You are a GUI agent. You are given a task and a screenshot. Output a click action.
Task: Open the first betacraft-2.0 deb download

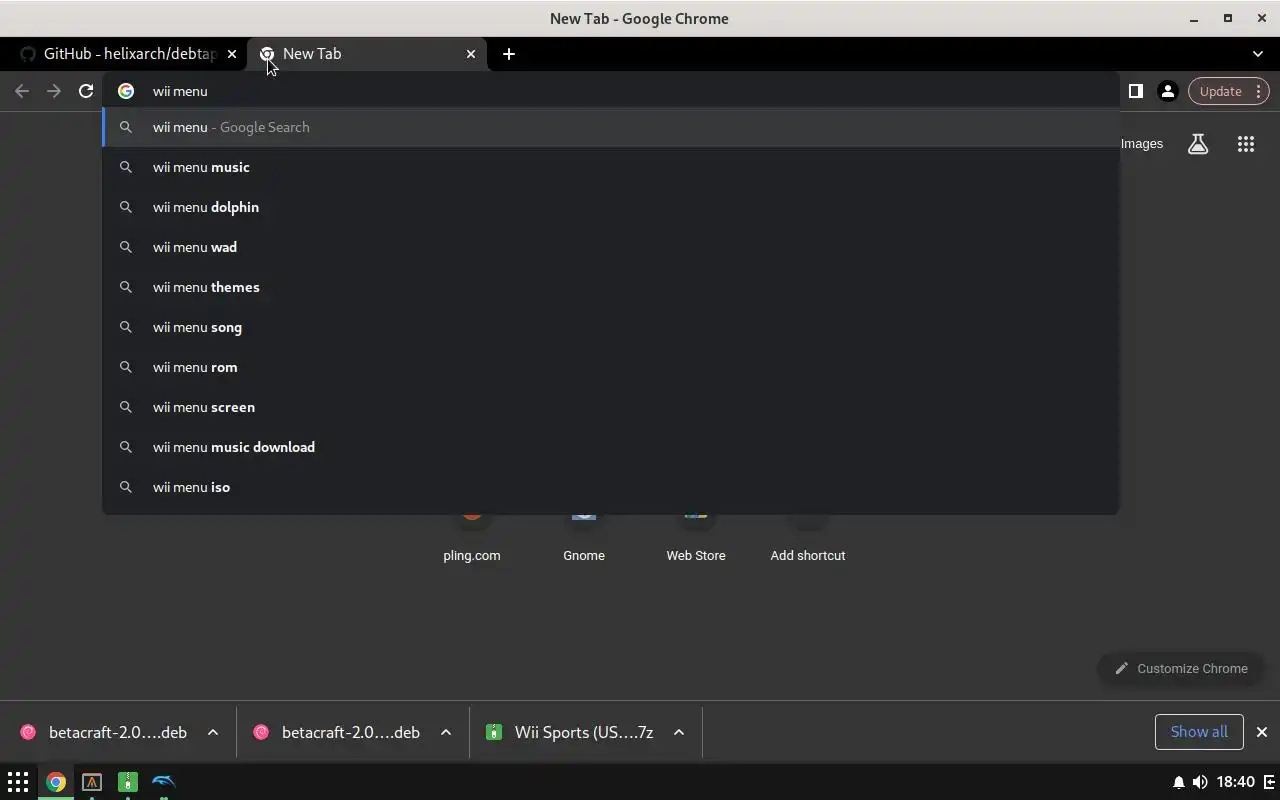click(104, 732)
